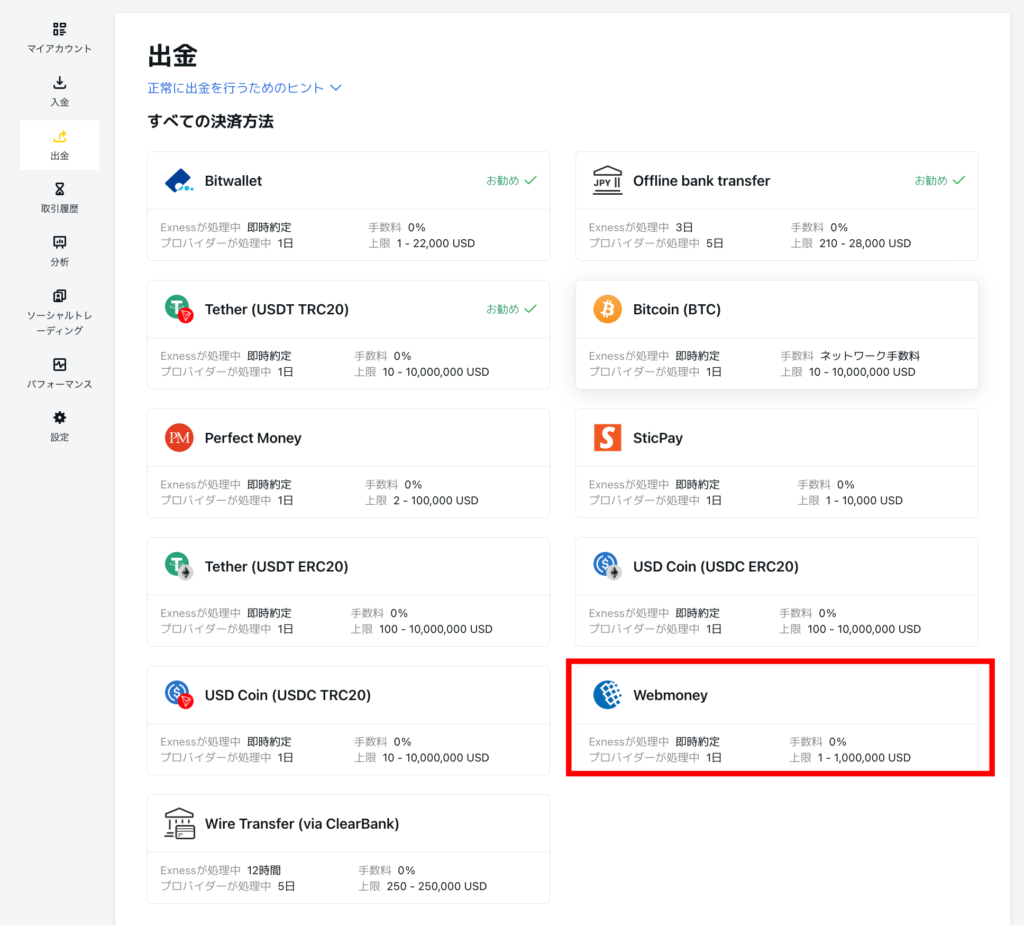Click お勧め badge on Tether TRC20 card
Viewport: 1024px width, 925px height.
pyautogui.click(x=511, y=309)
